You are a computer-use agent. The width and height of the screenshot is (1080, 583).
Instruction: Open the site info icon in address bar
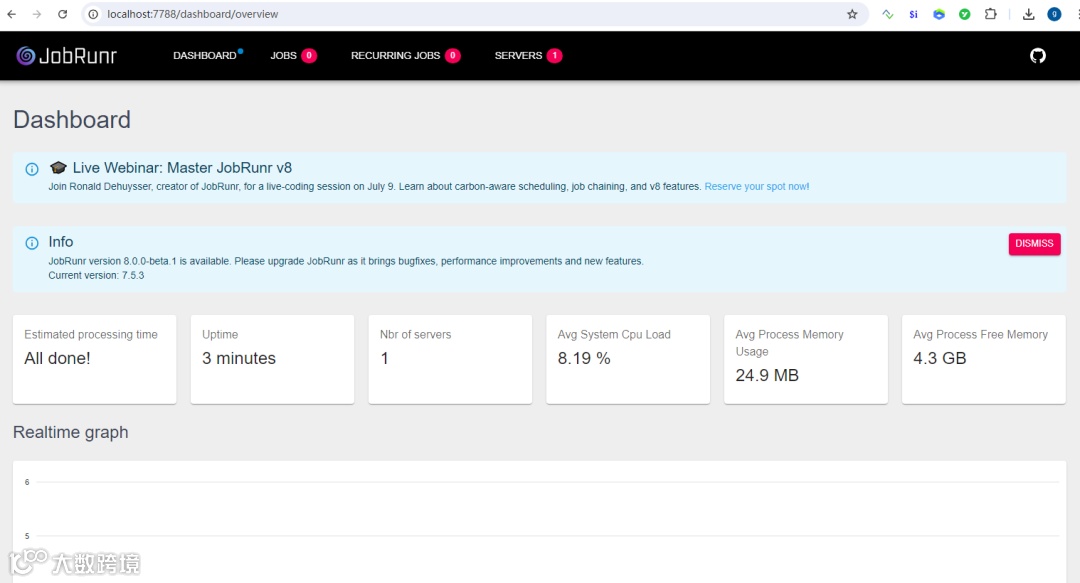coord(93,14)
